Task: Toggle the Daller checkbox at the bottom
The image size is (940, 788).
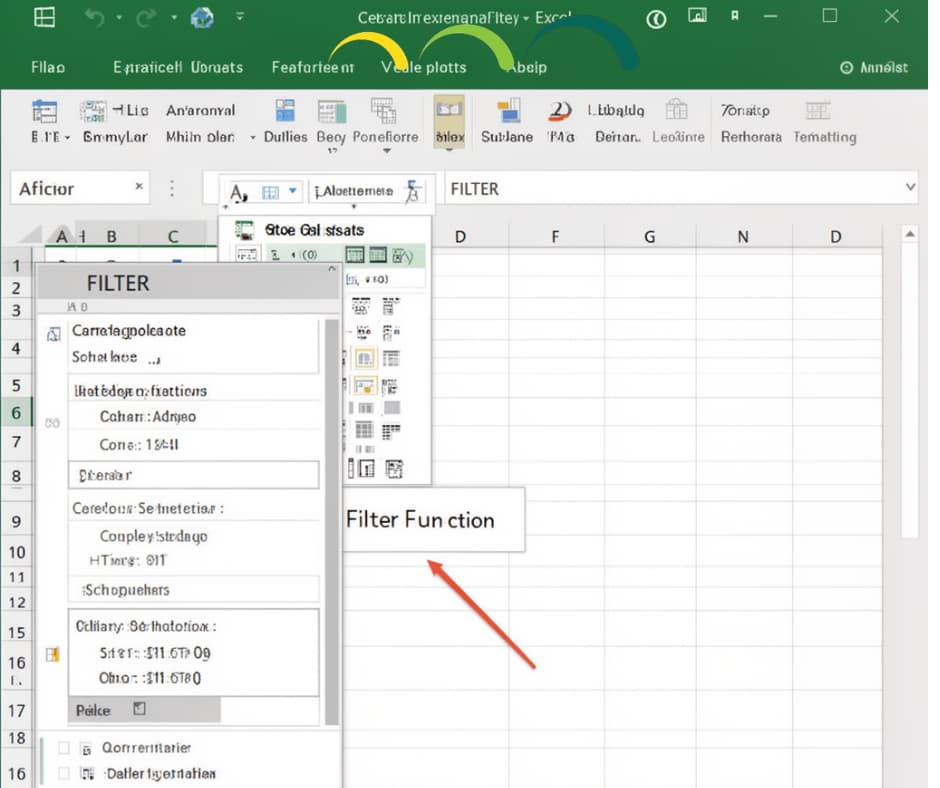Action: tap(63, 773)
